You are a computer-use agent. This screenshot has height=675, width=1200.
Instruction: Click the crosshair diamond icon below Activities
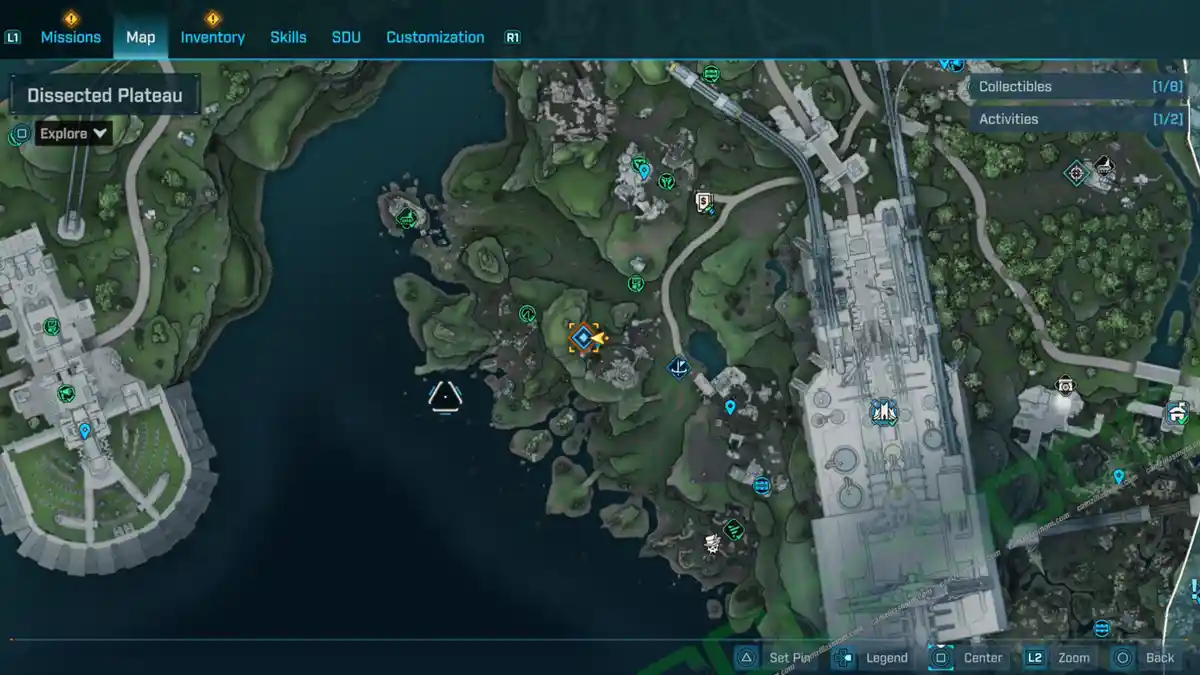[x=1076, y=173]
